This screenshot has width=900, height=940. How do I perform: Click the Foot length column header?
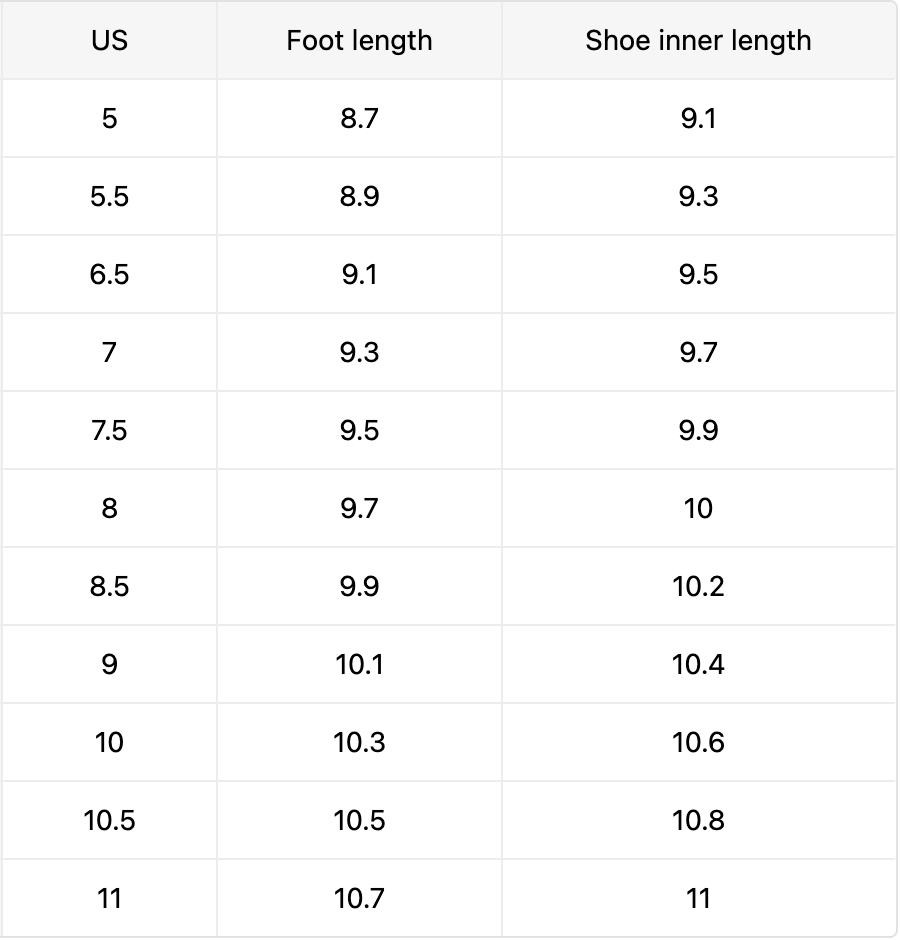click(x=359, y=41)
